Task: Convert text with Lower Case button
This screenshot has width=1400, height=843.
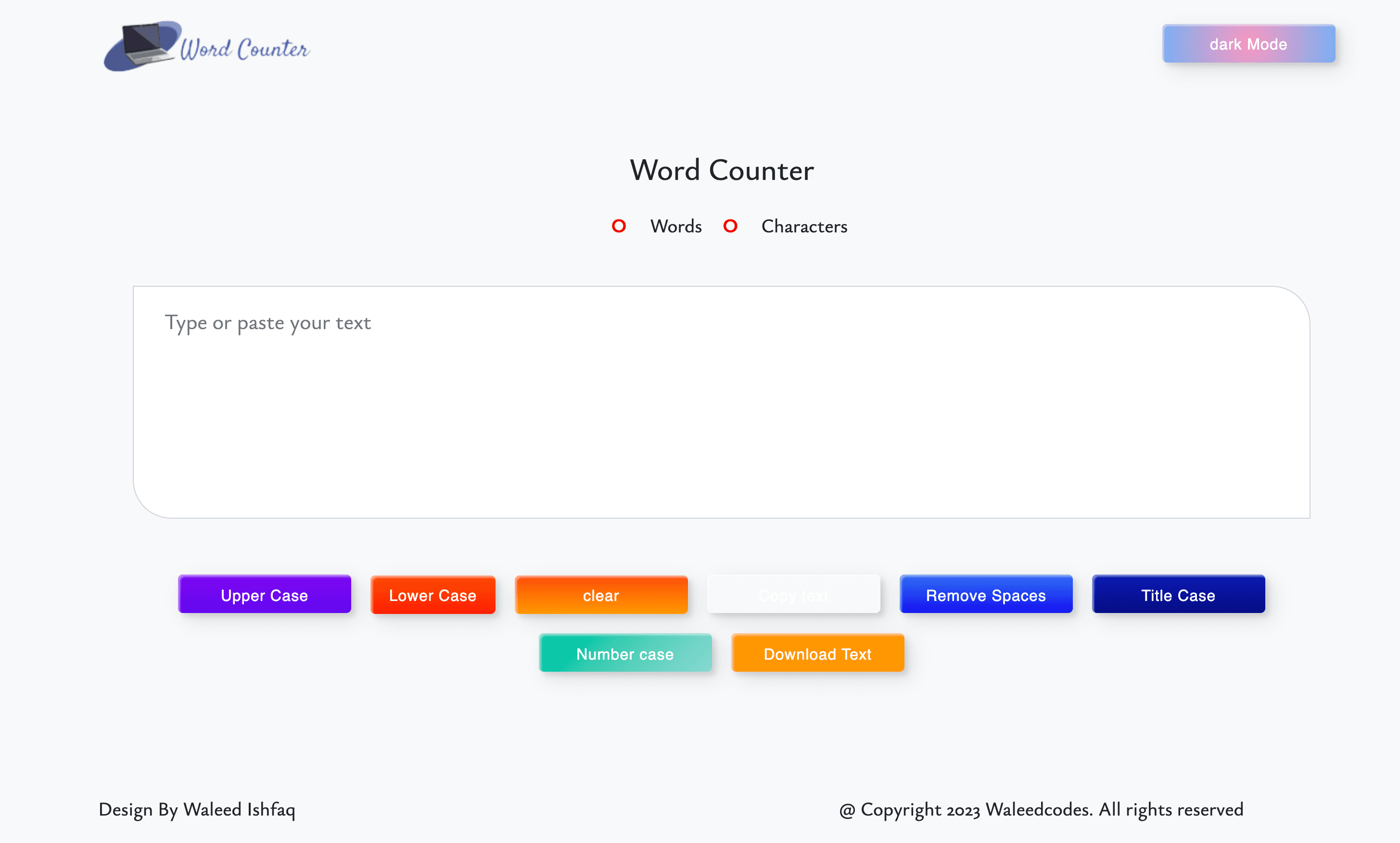Action: click(x=433, y=595)
